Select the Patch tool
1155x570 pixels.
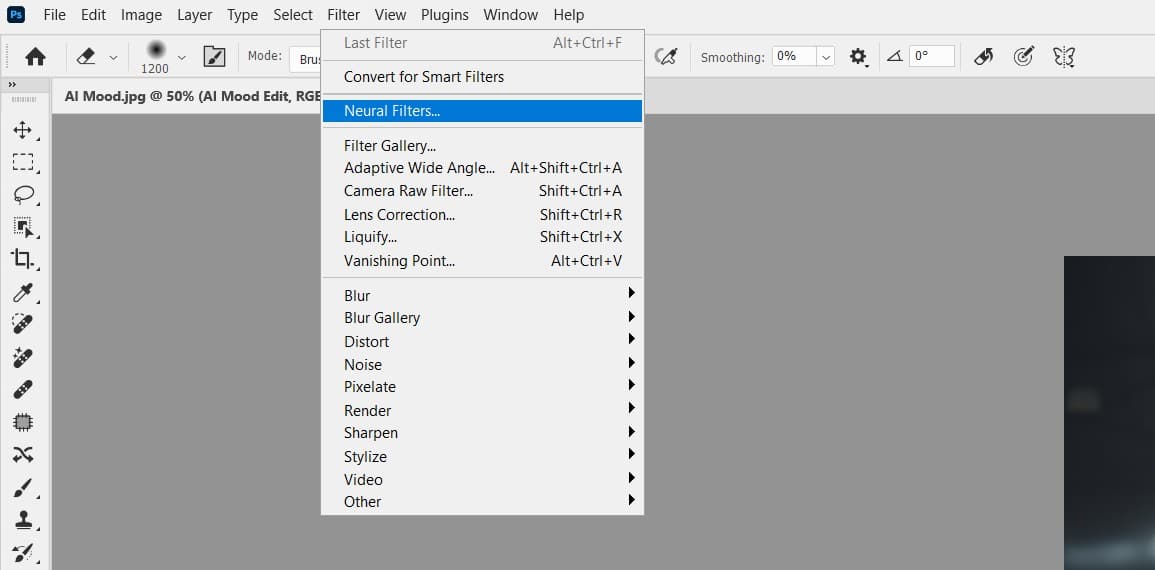23,422
